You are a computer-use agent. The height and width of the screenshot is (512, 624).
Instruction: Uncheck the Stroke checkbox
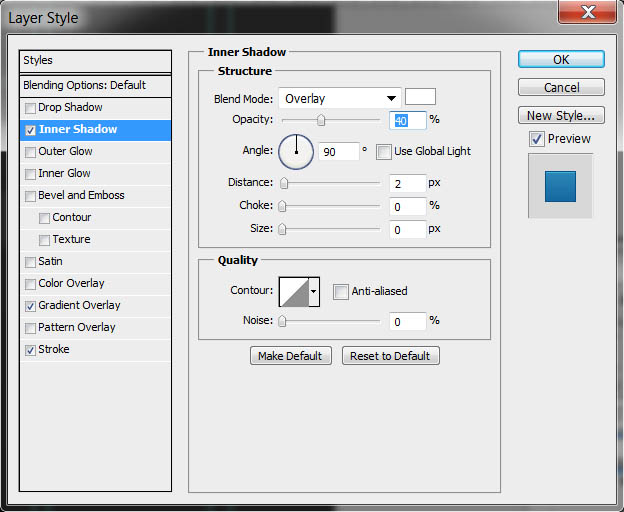(30, 350)
